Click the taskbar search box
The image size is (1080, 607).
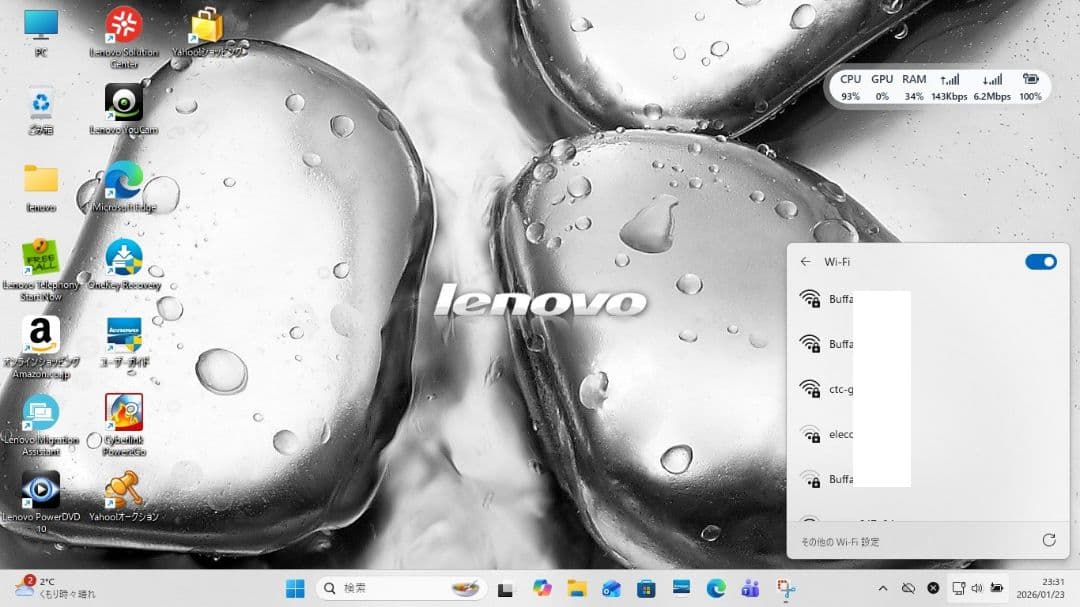(x=402, y=588)
